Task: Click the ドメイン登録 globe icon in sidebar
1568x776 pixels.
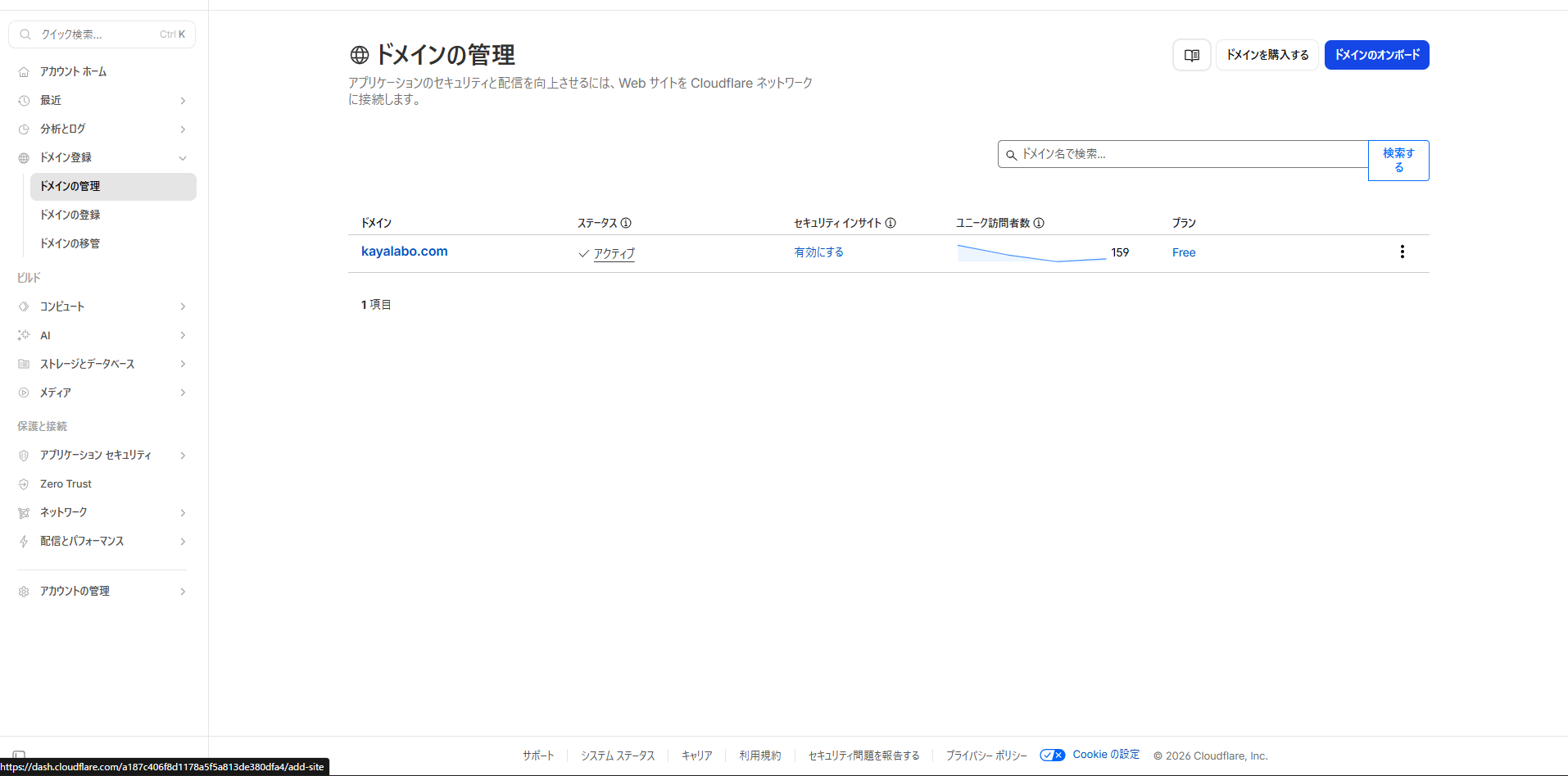Action: click(x=24, y=158)
